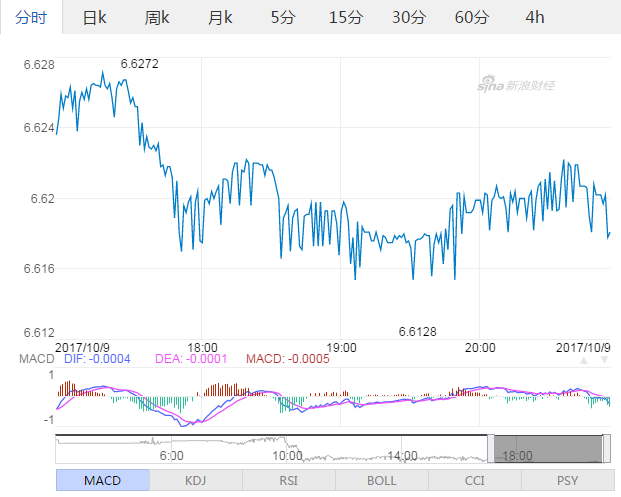Activate the PSY indicator
Screen dimensions: 621x497
pyautogui.click(x=567, y=480)
